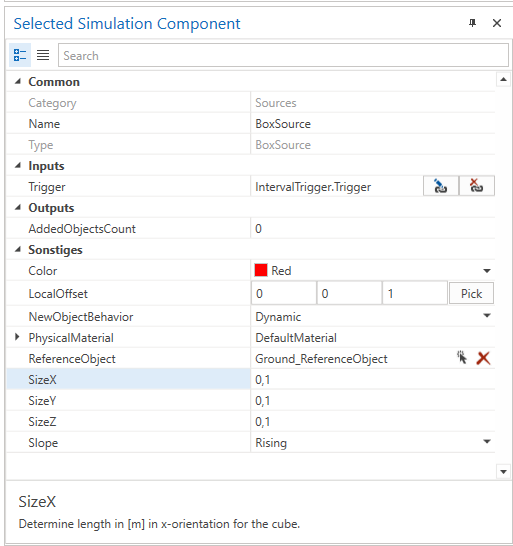Click the IntervalTrigger.Trigger value

313,187
